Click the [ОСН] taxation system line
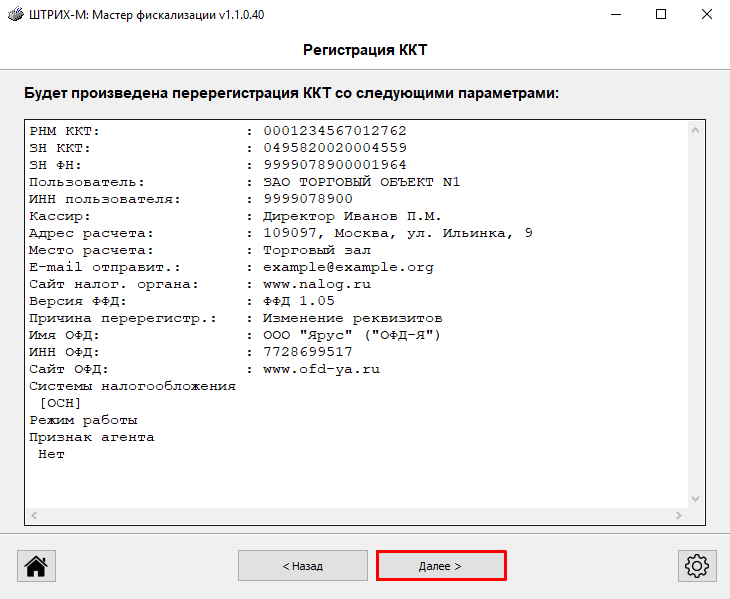 coord(59,403)
